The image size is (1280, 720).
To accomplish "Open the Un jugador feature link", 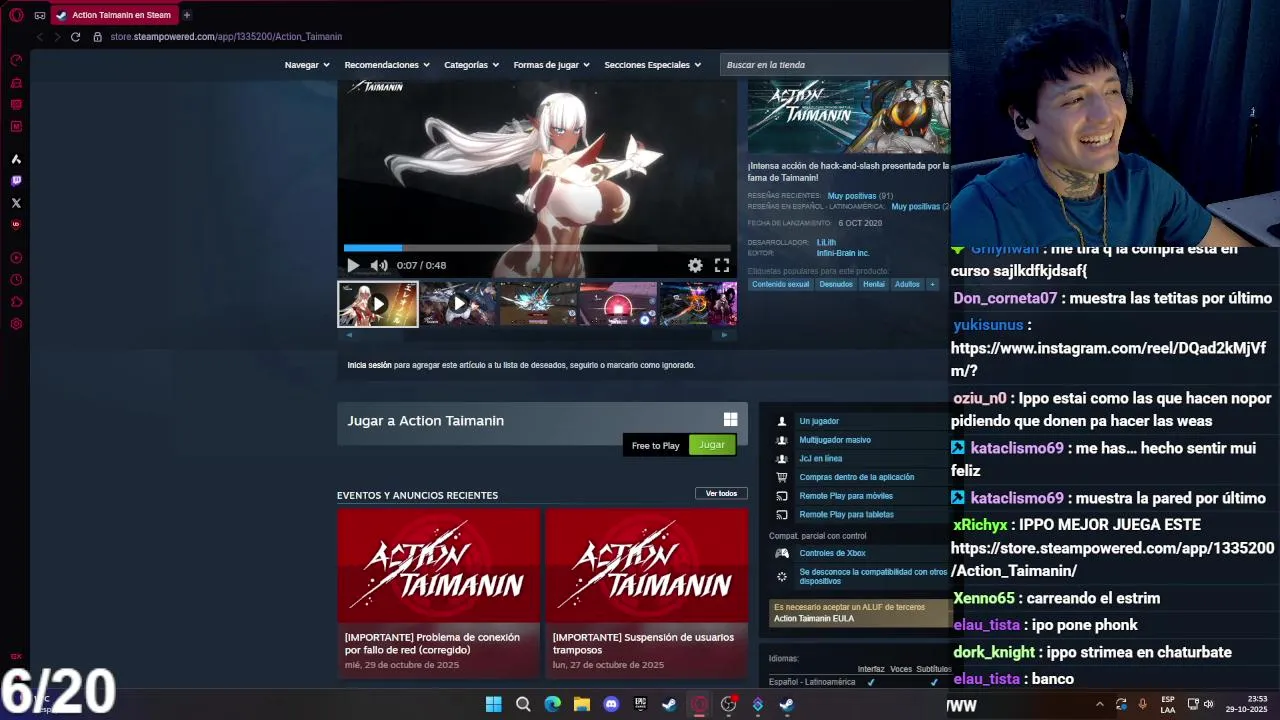I will coord(819,421).
